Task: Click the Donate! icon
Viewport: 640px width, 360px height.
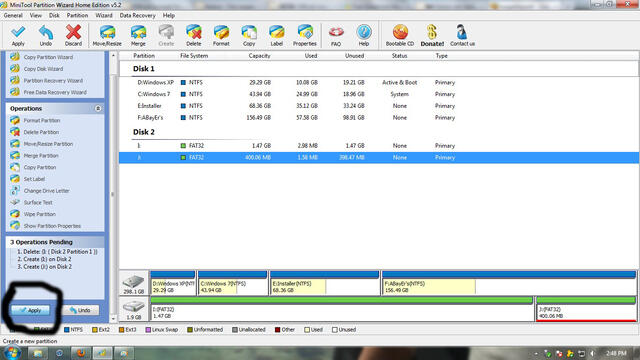Action: tap(432, 36)
